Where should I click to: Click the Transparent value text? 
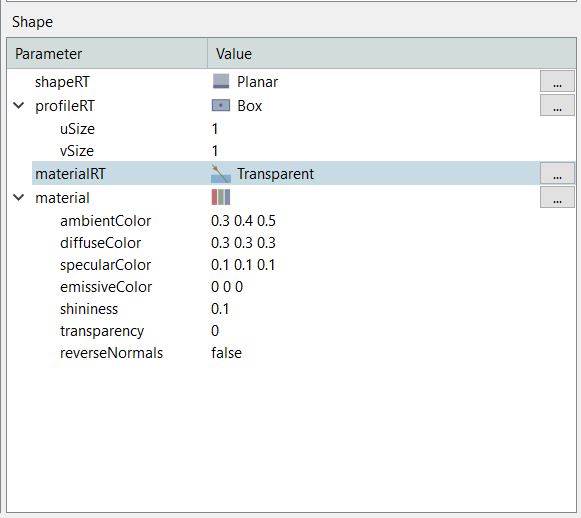pyautogui.click(x=276, y=174)
